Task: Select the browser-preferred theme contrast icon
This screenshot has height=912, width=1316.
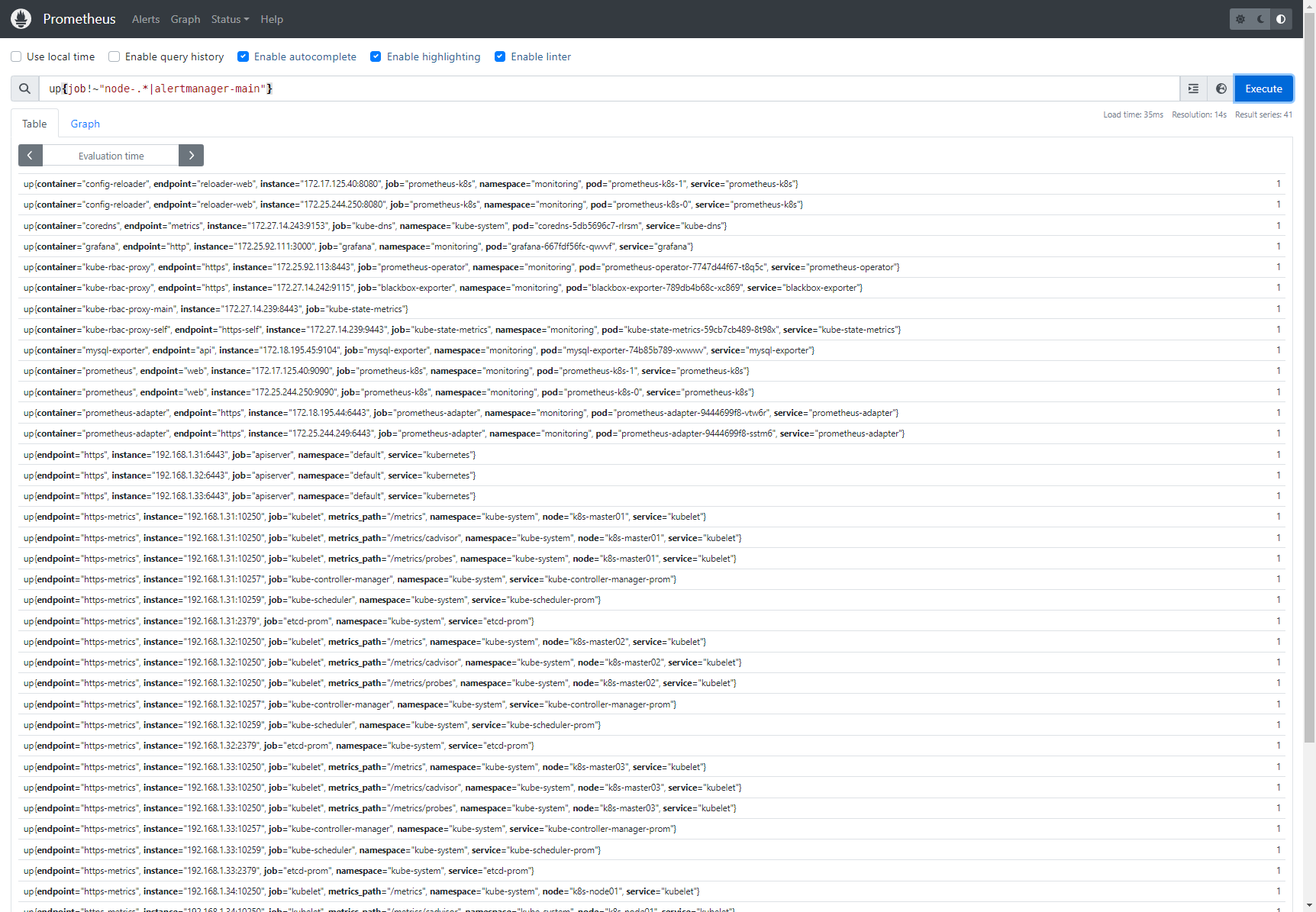Action: point(1281,19)
